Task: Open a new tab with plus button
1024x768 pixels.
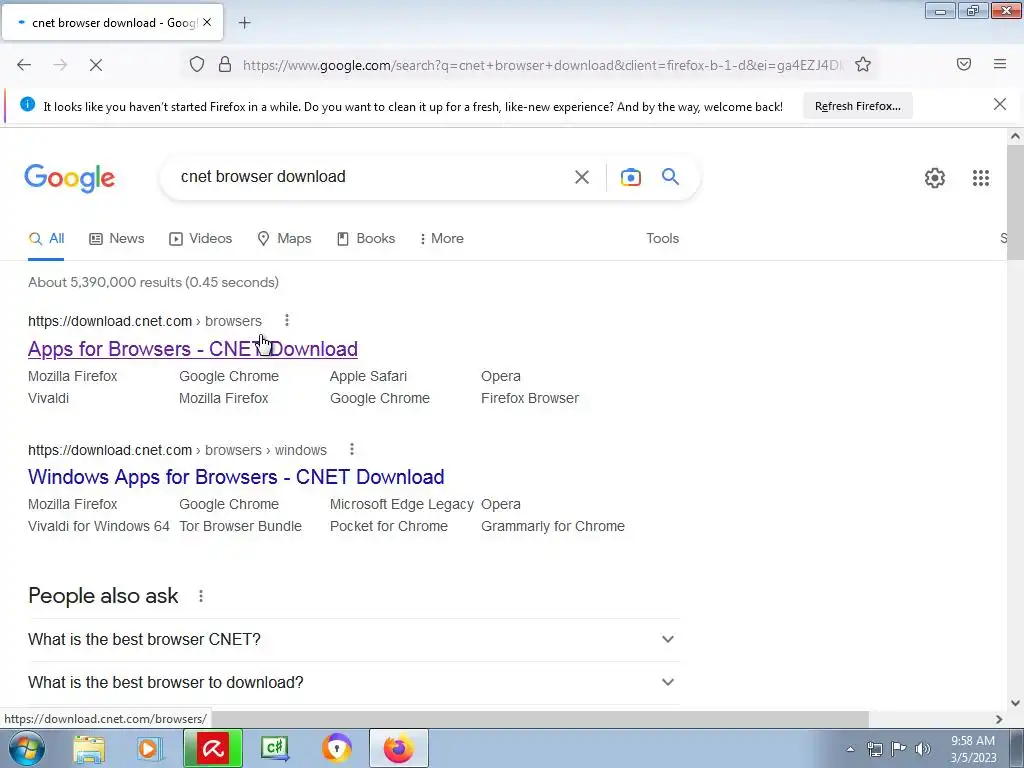Action: pos(244,23)
